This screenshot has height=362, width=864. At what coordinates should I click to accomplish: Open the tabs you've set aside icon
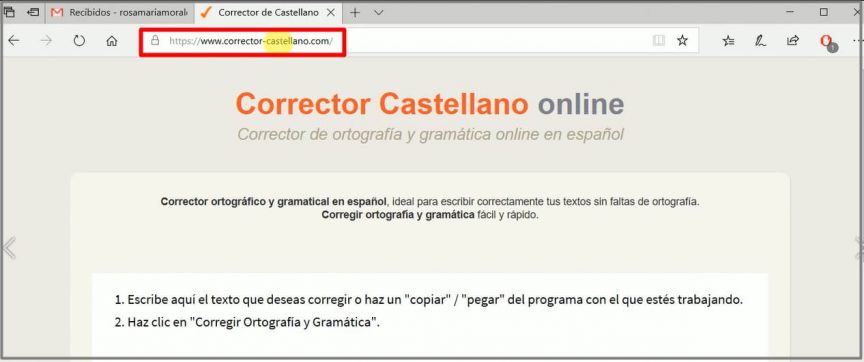point(9,12)
